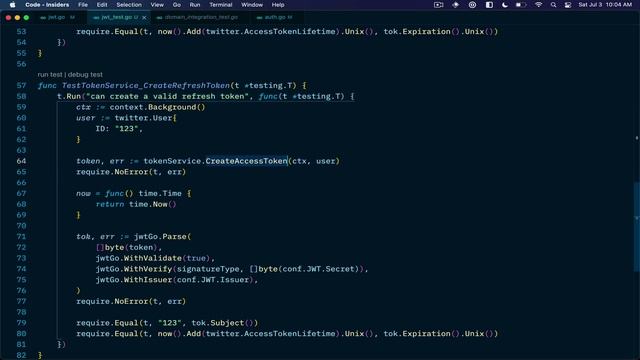The image size is (640, 360).
Task: Switch to the jwt.go editor tab
Action: 57,17
